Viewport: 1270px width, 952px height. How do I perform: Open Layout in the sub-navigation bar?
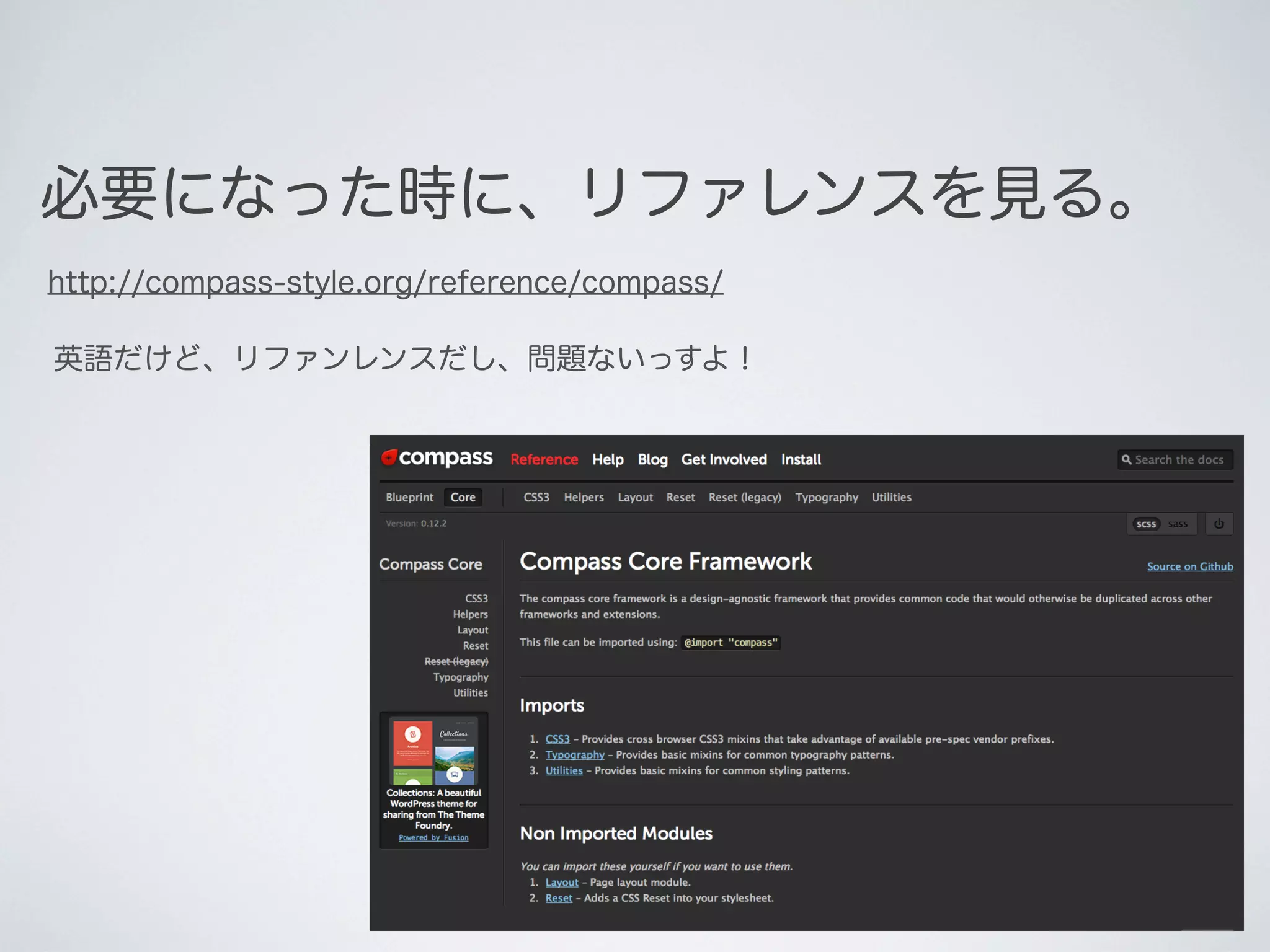tap(635, 497)
